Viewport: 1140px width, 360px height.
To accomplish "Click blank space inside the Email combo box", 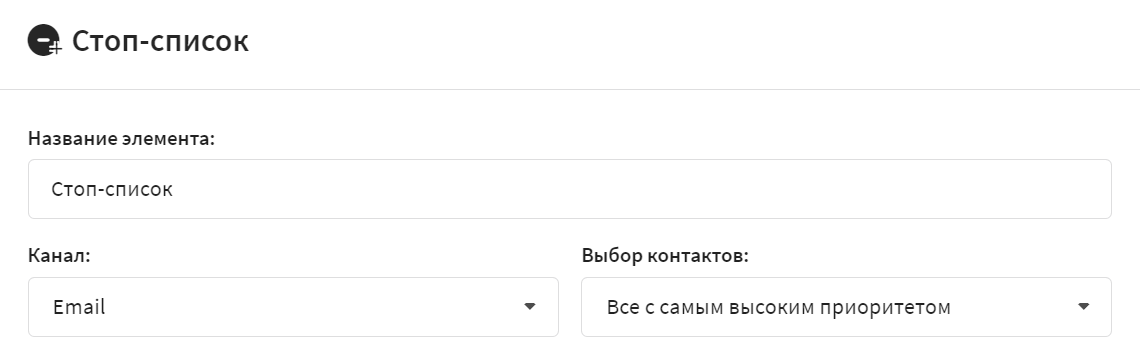I will click(x=313, y=307).
